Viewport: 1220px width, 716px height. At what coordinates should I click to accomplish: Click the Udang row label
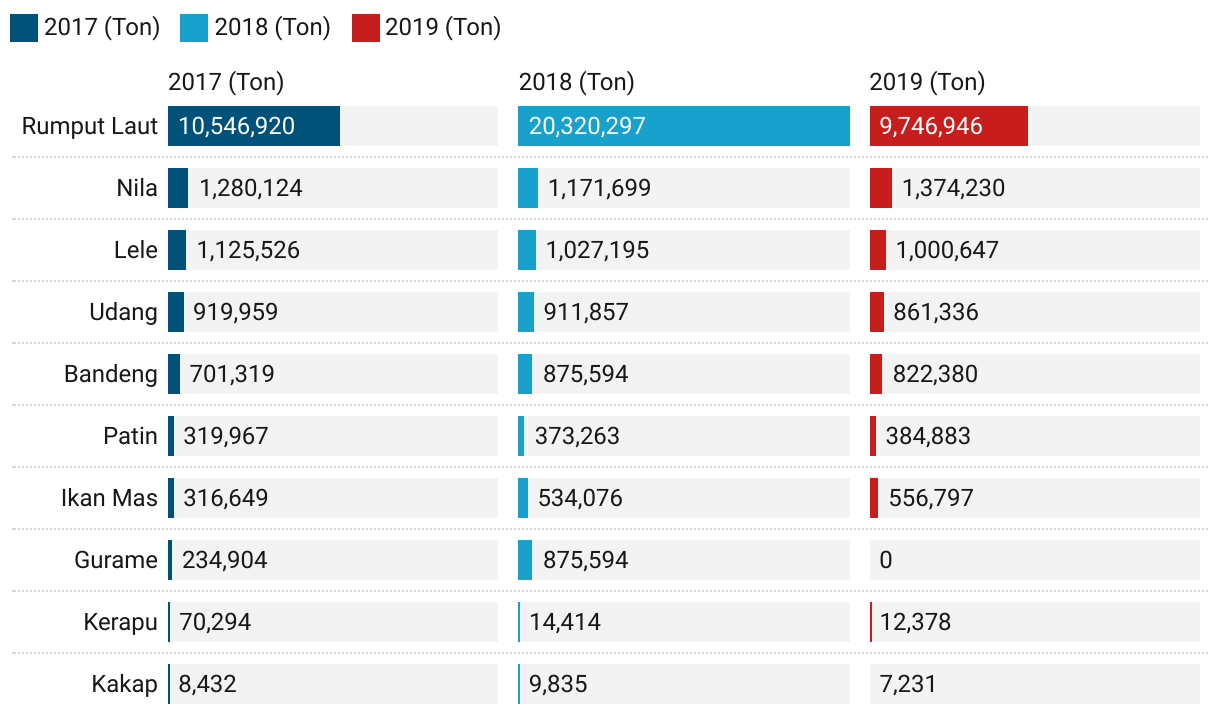click(124, 312)
